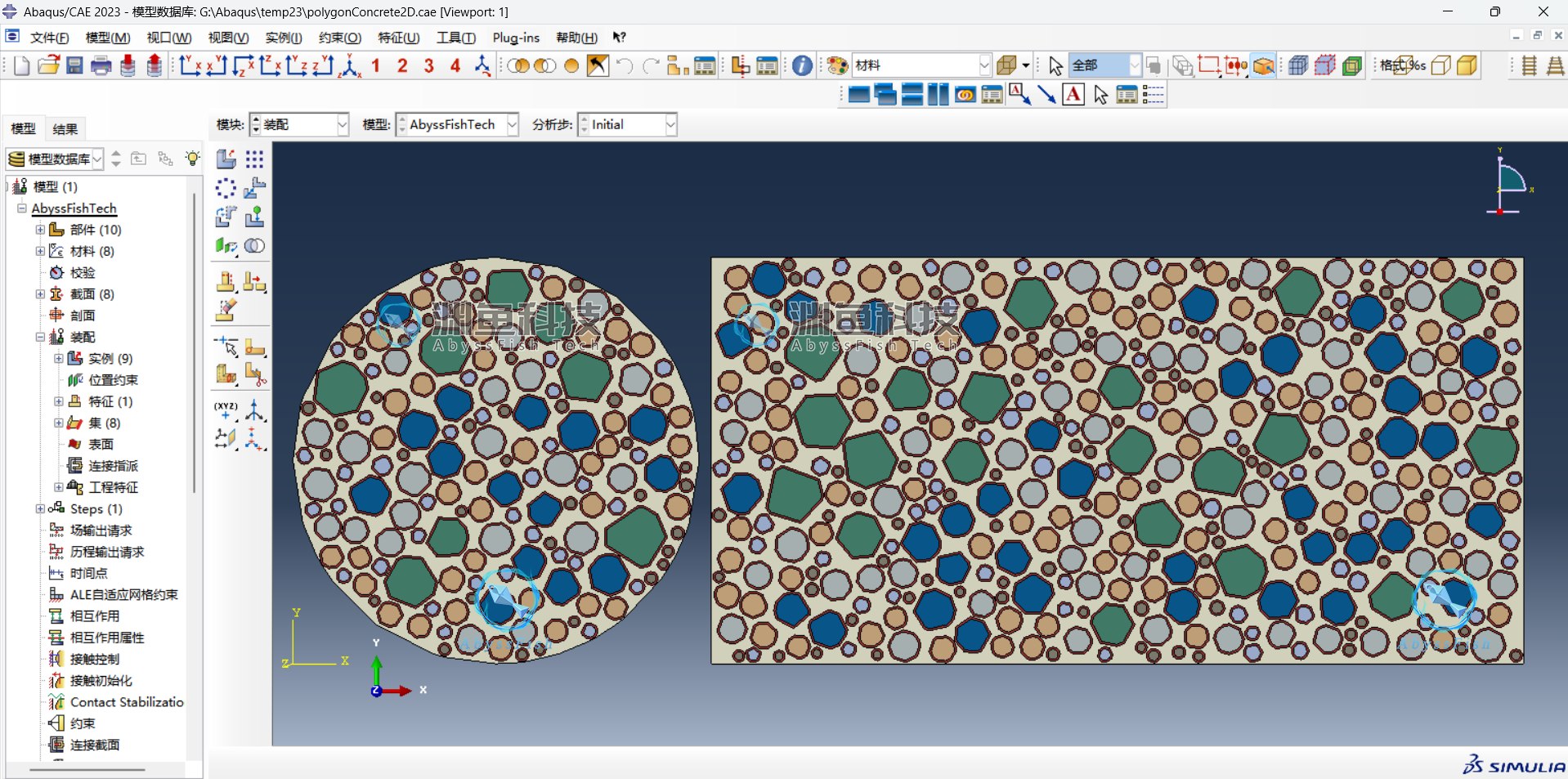Click the 相互作用属性 tree entry
The width and height of the screenshot is (1568, 779).
tap(106, 638)
